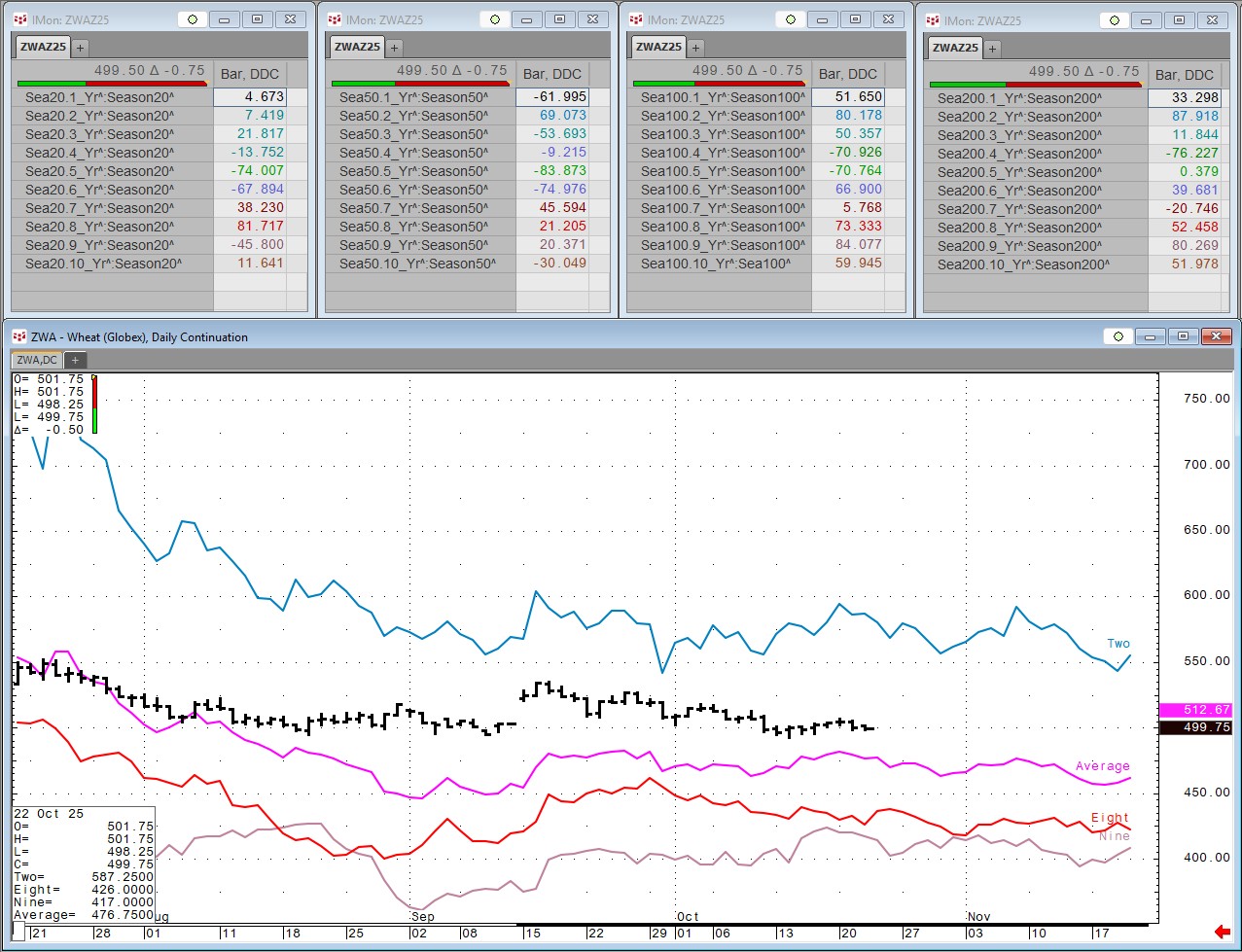Click the green circle button in the Season20 monitor title bar
1242x952 pixels.
pyautogui.click(x=193, y=19)
